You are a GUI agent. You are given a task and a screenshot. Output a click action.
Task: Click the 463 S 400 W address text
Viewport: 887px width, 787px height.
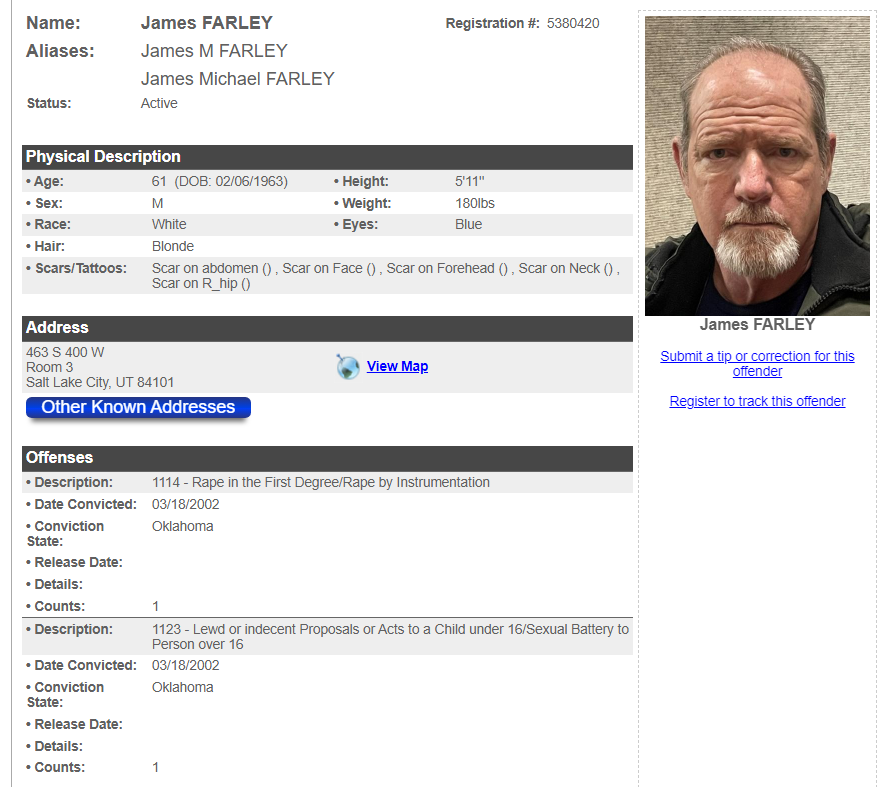tap(65, 352)
